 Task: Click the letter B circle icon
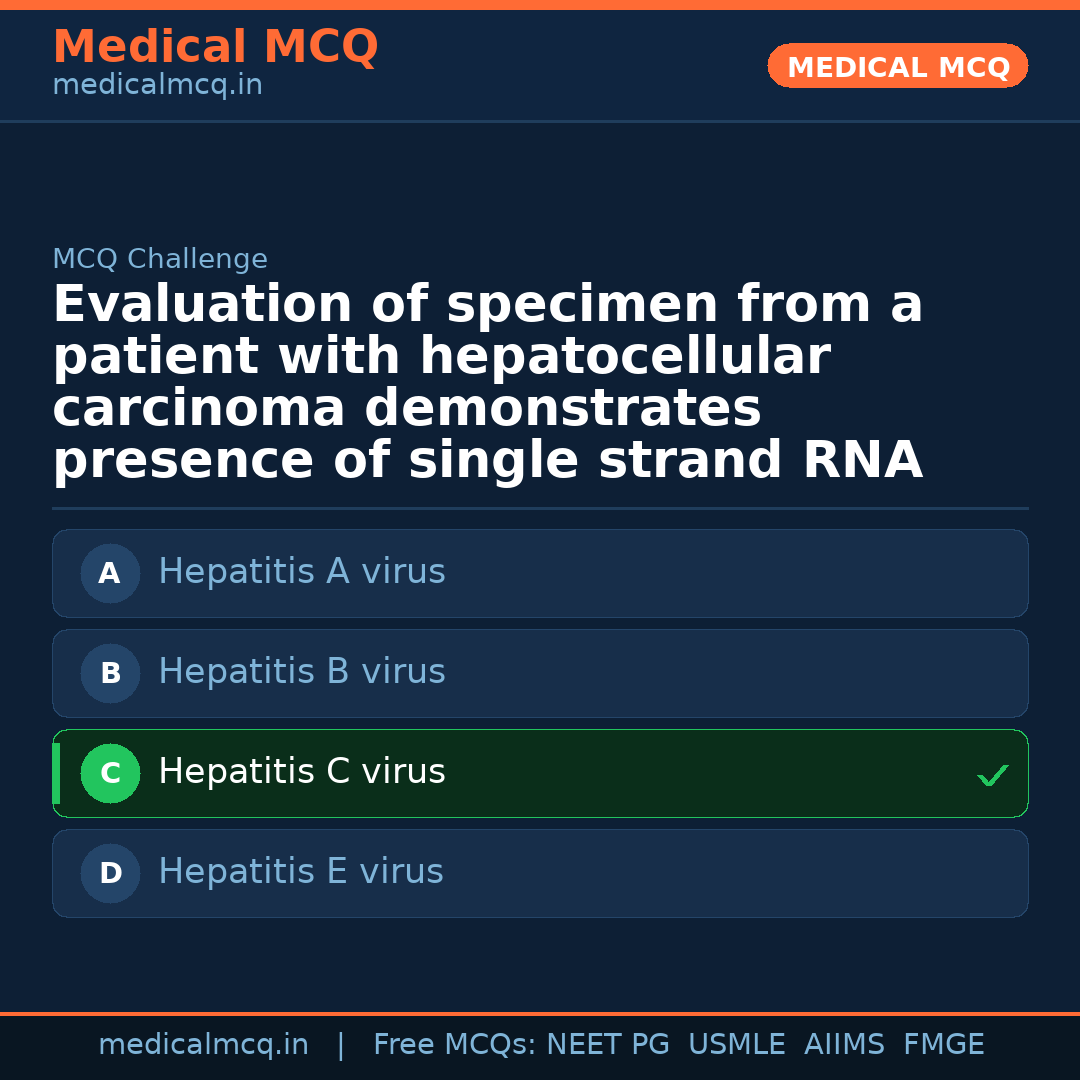click(x=110, y=674)
